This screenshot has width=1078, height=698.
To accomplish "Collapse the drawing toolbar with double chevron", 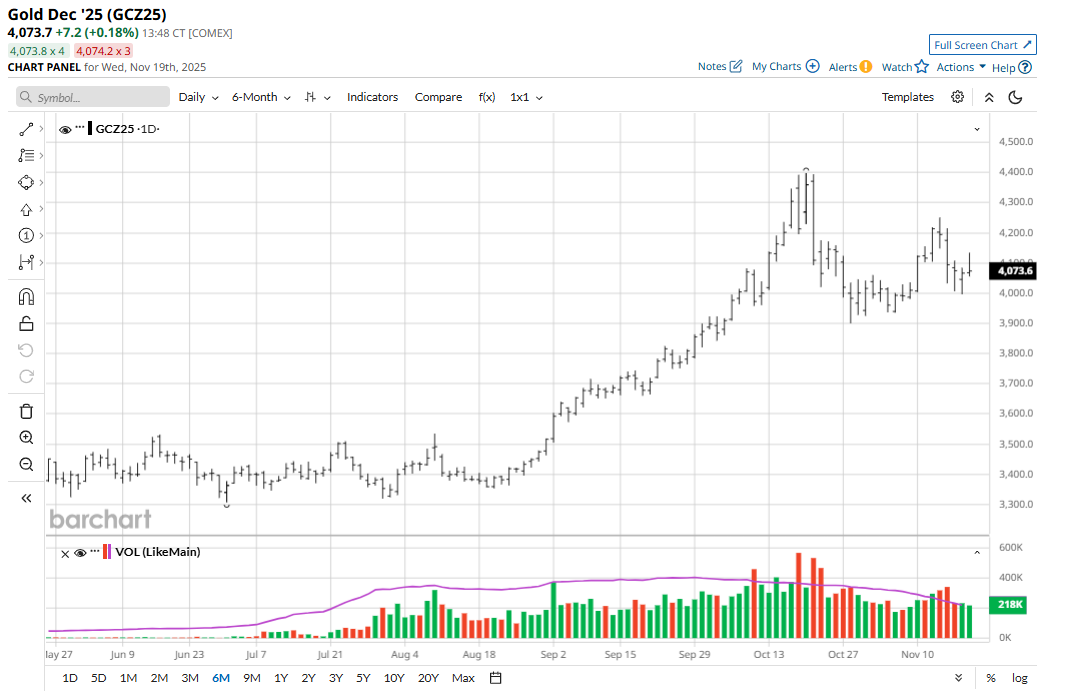I will 26,498.
